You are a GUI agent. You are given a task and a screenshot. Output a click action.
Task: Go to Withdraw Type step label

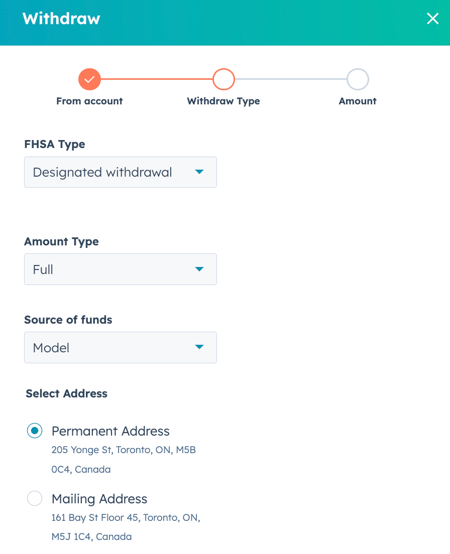224,101
